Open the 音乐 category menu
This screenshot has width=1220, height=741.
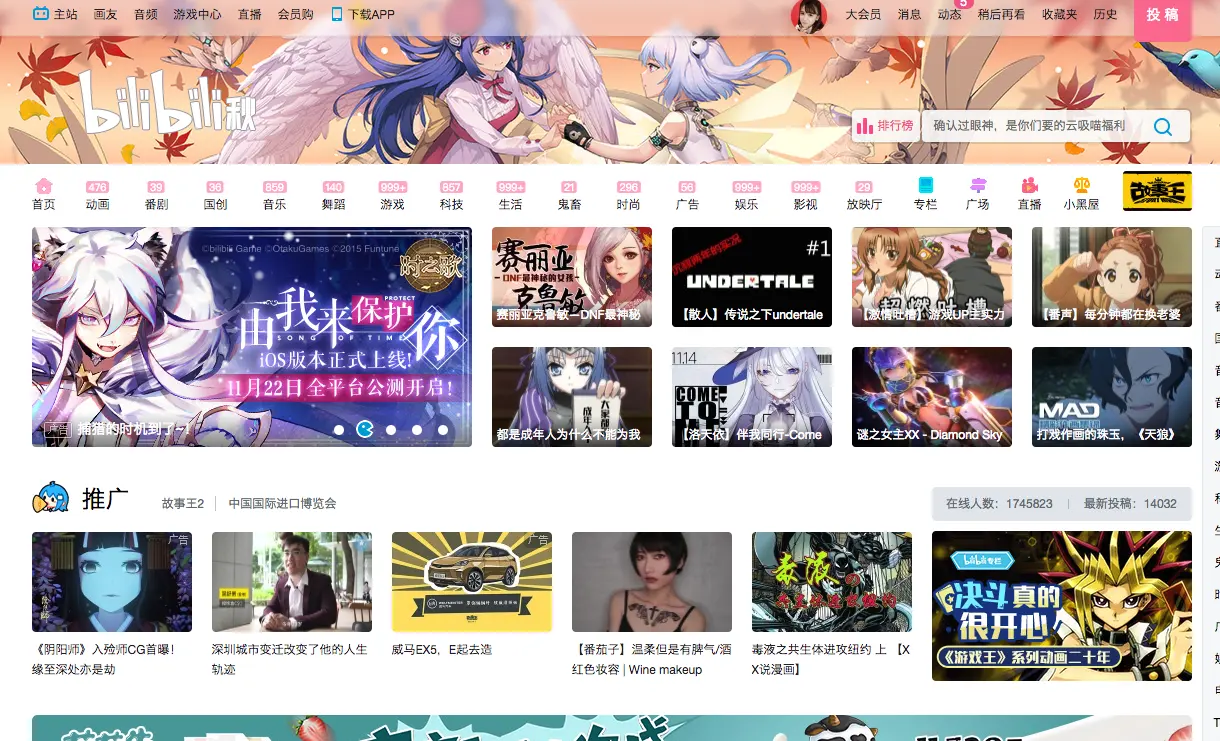[274, 196]
